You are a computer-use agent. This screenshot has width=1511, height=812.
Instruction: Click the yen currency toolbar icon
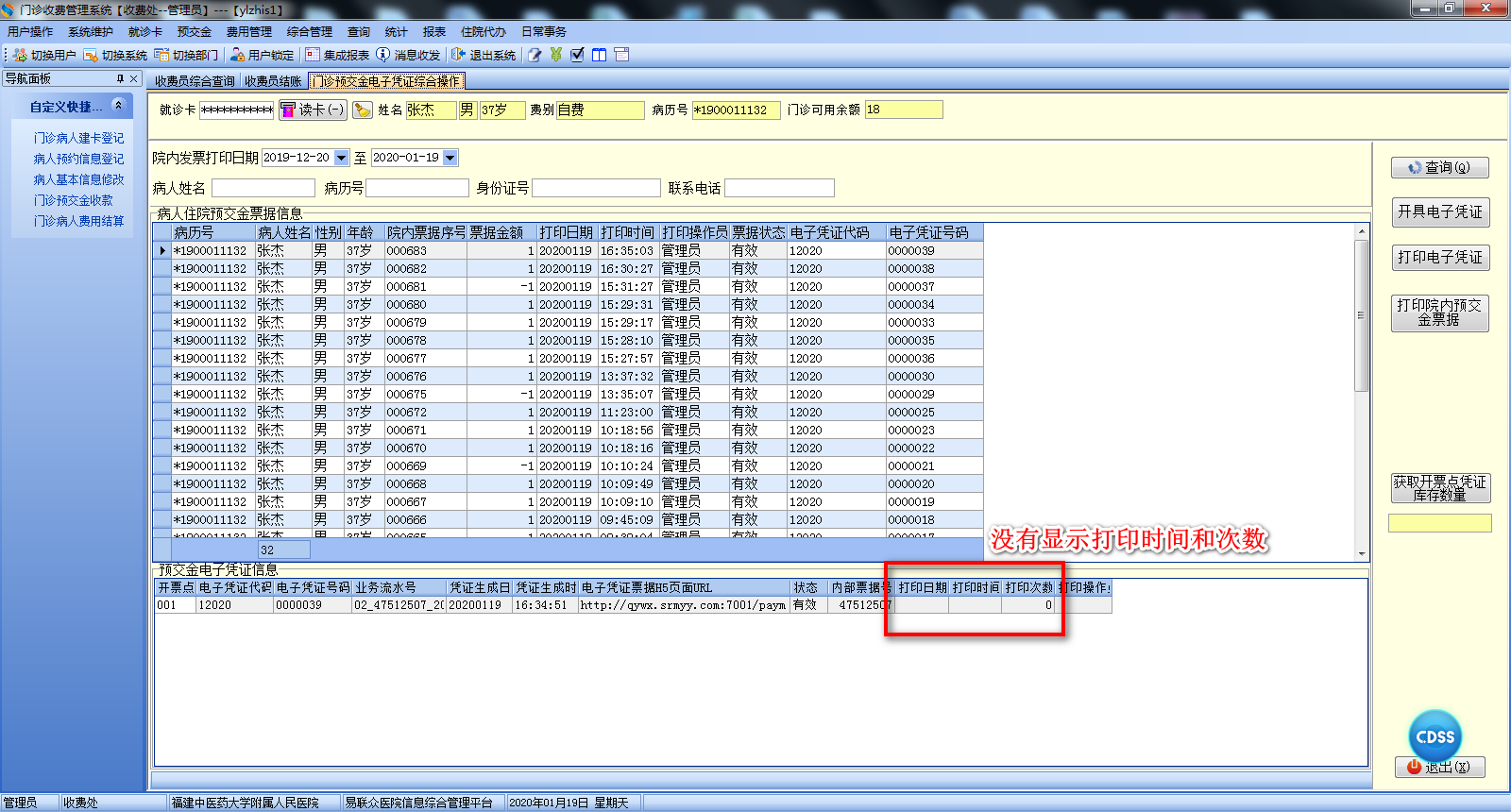click(556, 55)
